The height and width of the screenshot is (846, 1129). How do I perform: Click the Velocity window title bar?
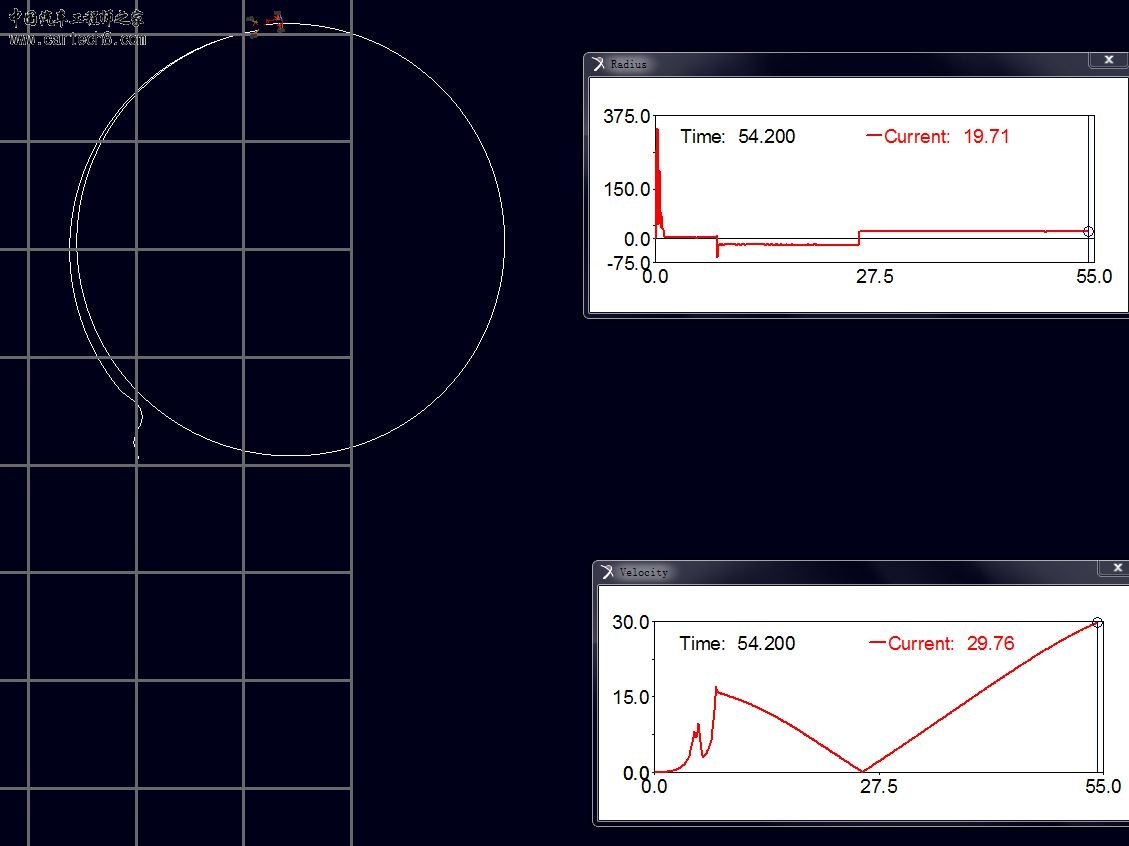tap(850, 572)
